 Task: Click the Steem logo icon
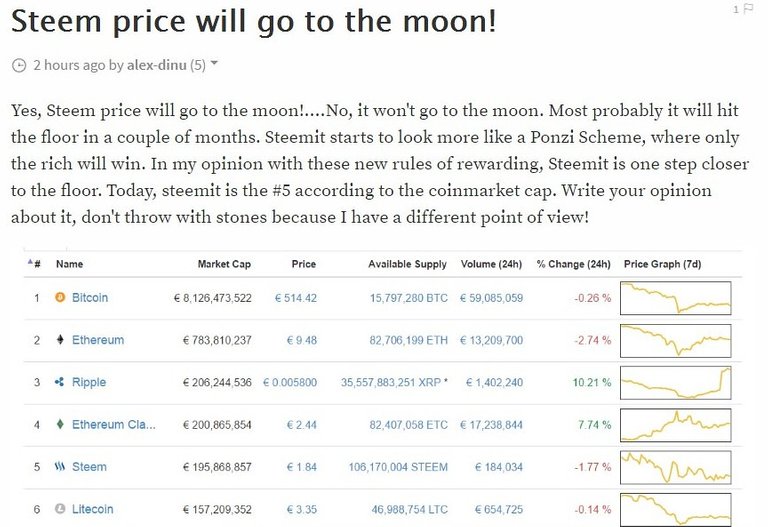click(x=60, y=467)
